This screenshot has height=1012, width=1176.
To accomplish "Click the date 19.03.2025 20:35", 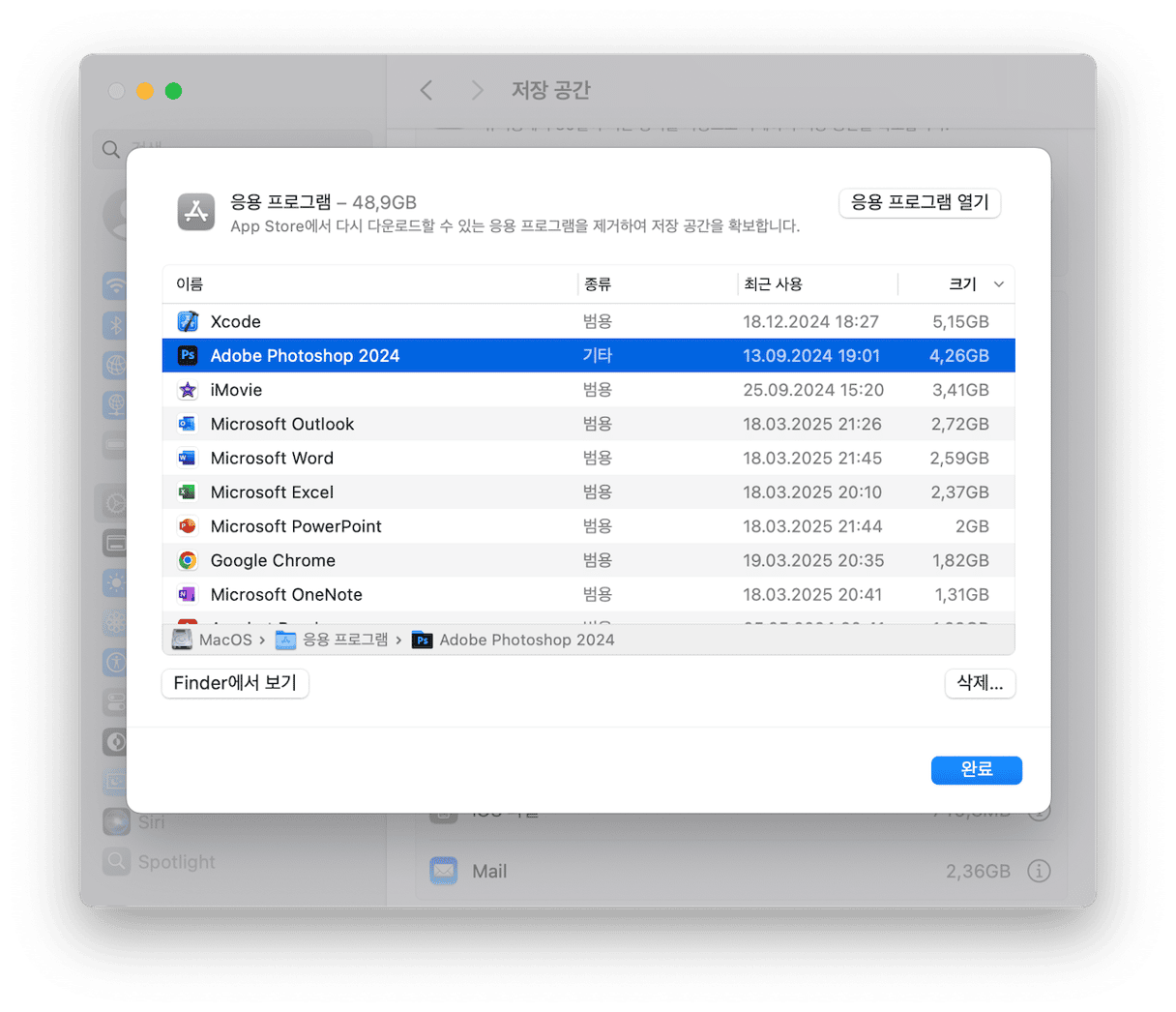I will coord(813,560).
